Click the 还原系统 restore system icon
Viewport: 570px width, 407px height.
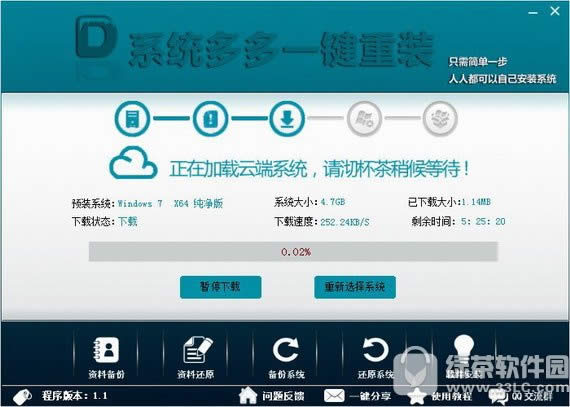tap(375, 350)
